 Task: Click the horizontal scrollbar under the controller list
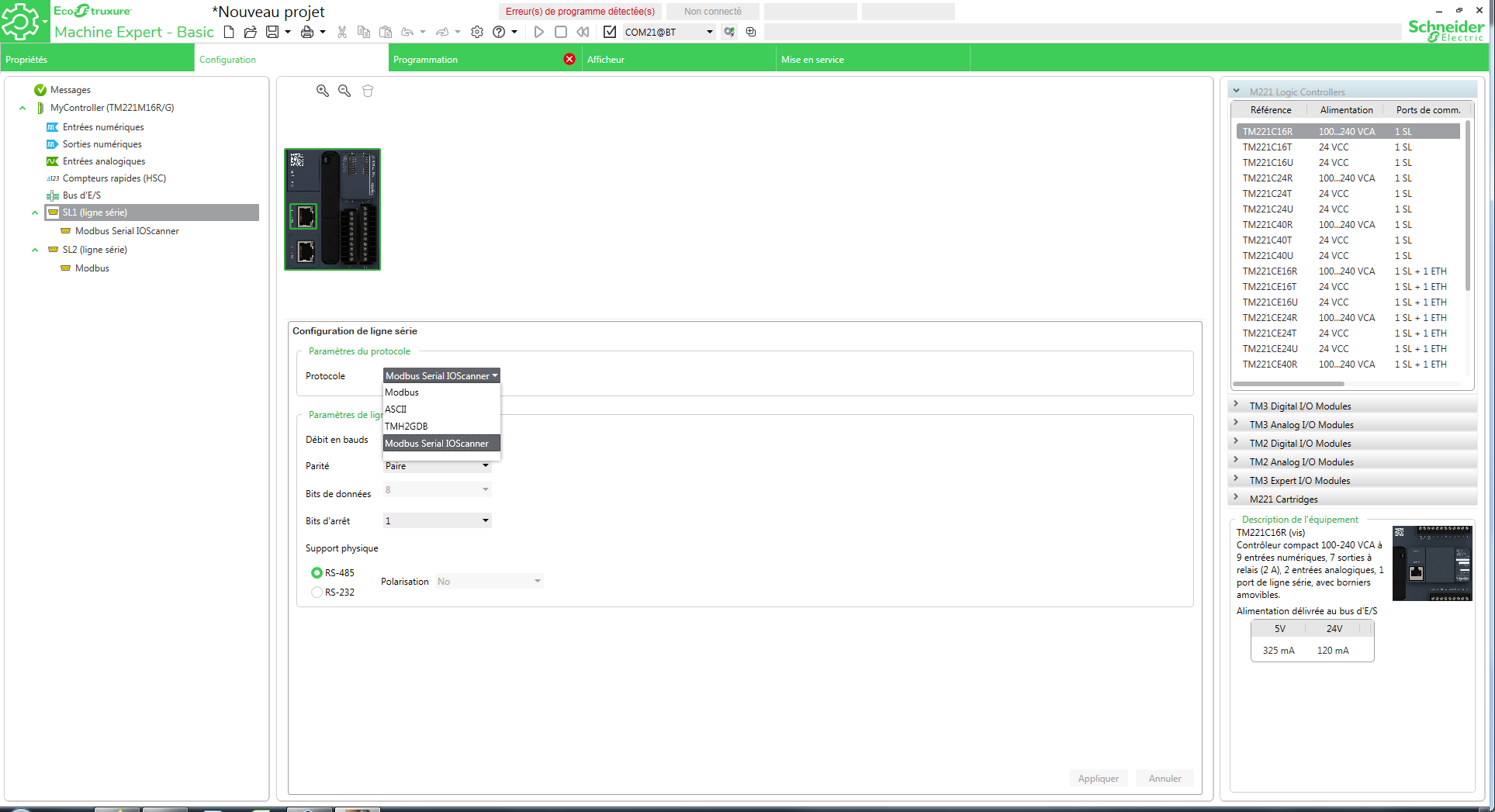tap(1288, 384)
